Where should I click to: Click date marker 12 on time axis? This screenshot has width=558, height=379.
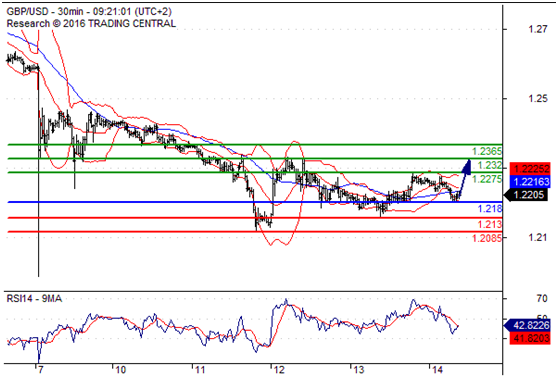pyautogui.click(x=279, y=370)
